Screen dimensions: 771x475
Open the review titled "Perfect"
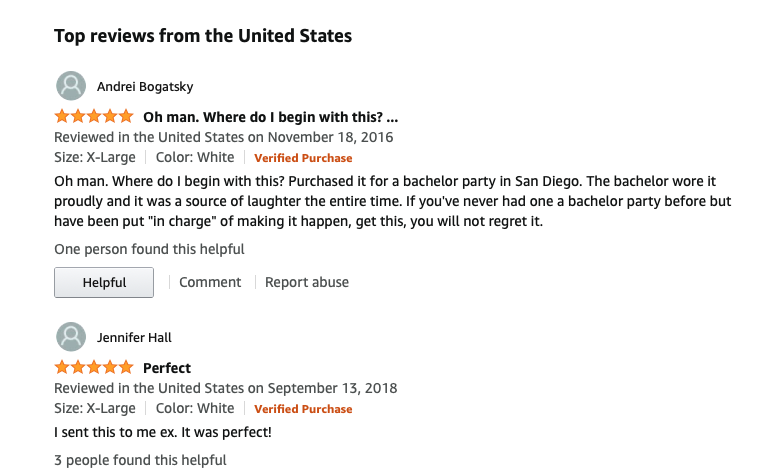coord(167,367)
